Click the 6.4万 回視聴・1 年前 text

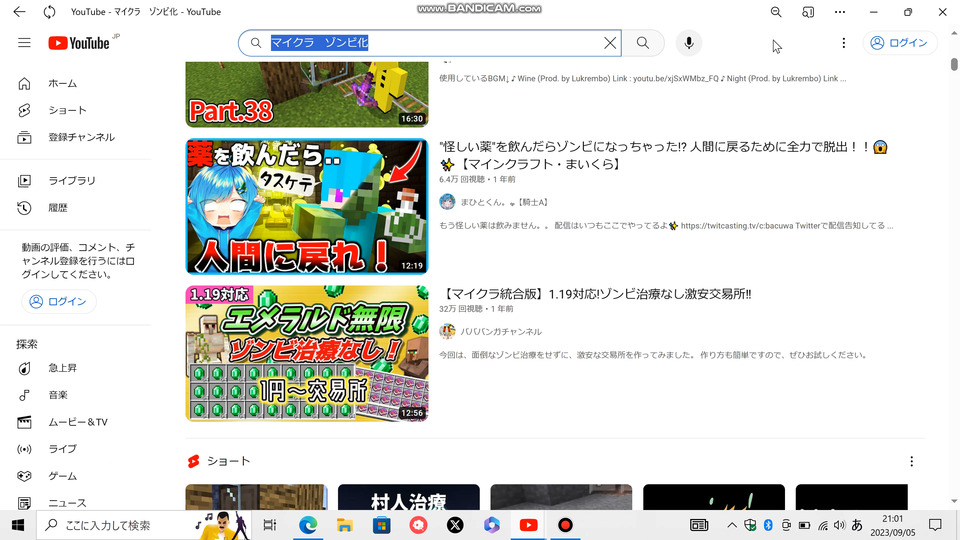tap(477, 179)
